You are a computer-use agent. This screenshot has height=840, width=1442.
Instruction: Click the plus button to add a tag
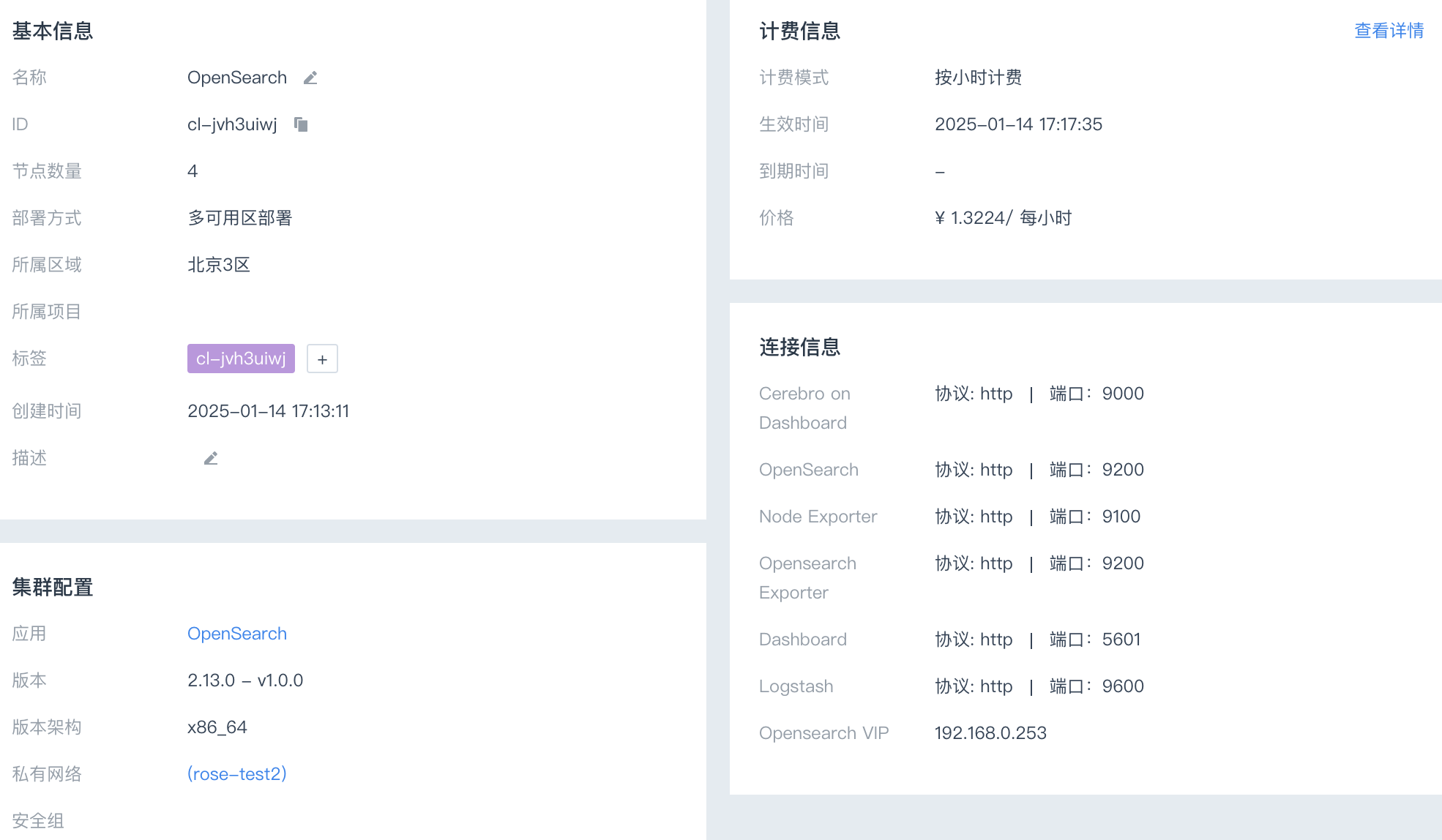(x=322, y=359)
